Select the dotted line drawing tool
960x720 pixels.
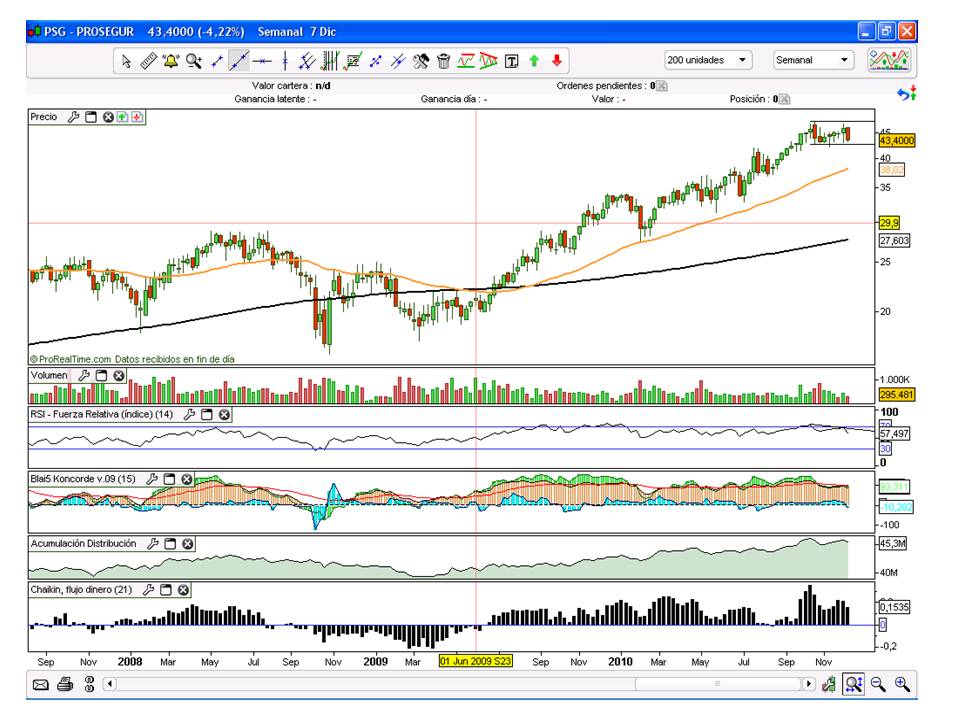pyautogui.click(x=376, y=61)
